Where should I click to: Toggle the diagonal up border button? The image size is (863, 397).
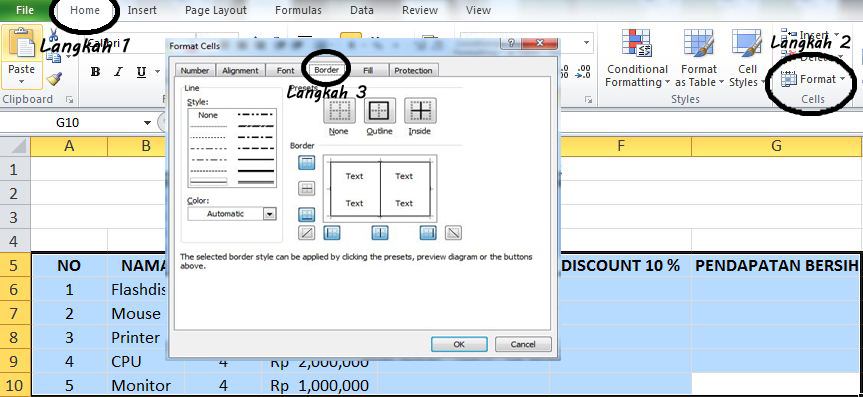point(307,233)
